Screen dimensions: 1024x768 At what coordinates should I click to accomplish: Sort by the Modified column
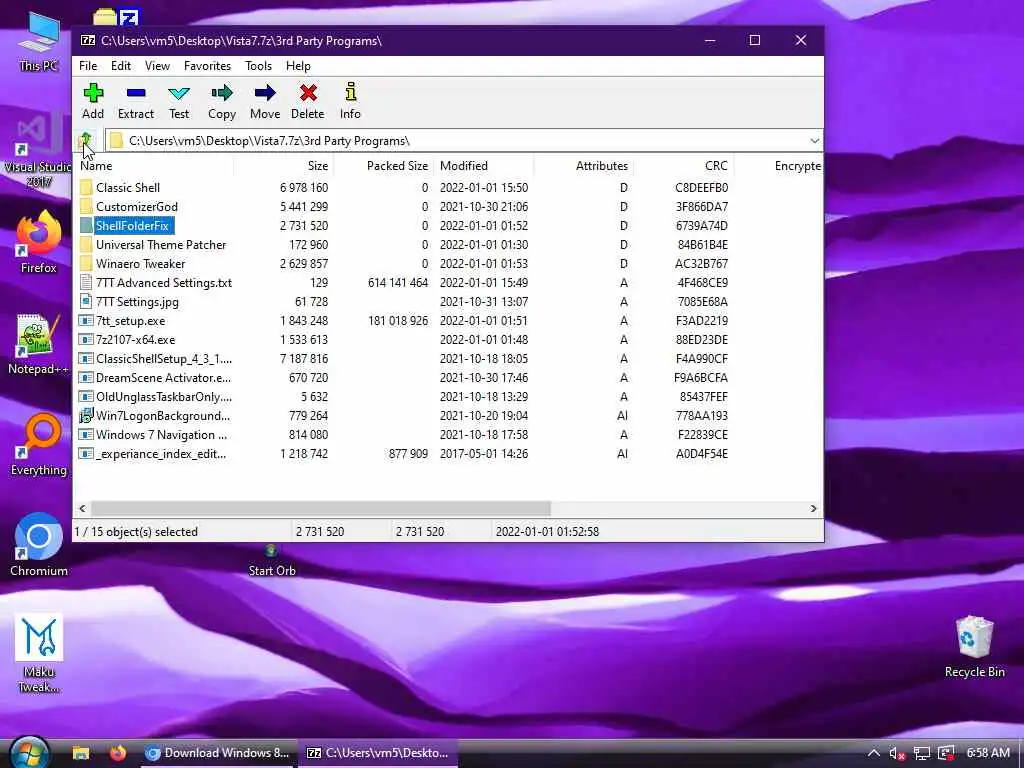484,166
